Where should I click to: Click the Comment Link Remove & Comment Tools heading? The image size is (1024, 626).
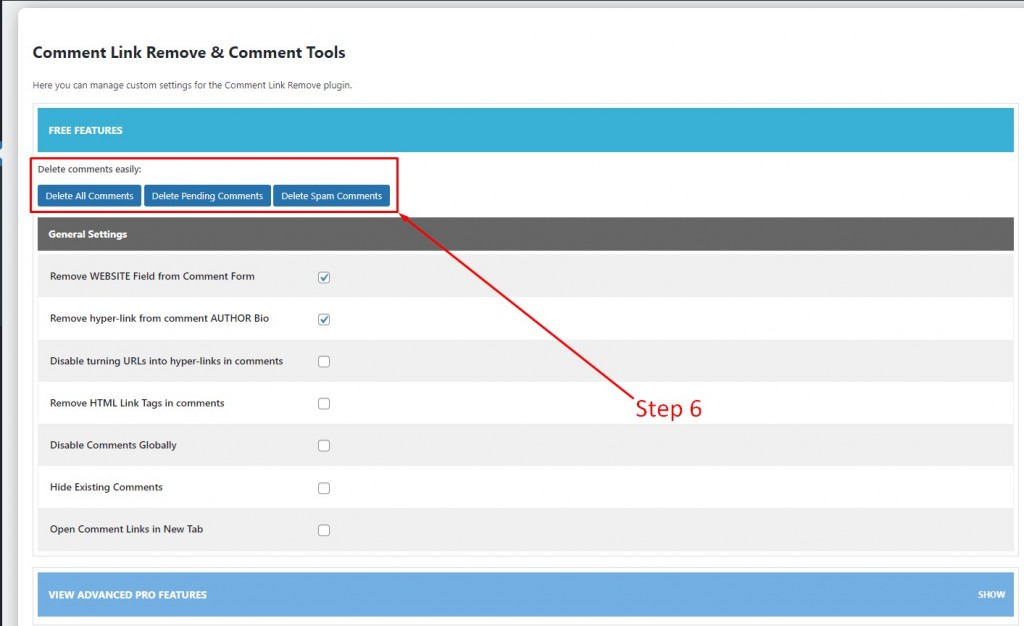(x=189, y=52)
